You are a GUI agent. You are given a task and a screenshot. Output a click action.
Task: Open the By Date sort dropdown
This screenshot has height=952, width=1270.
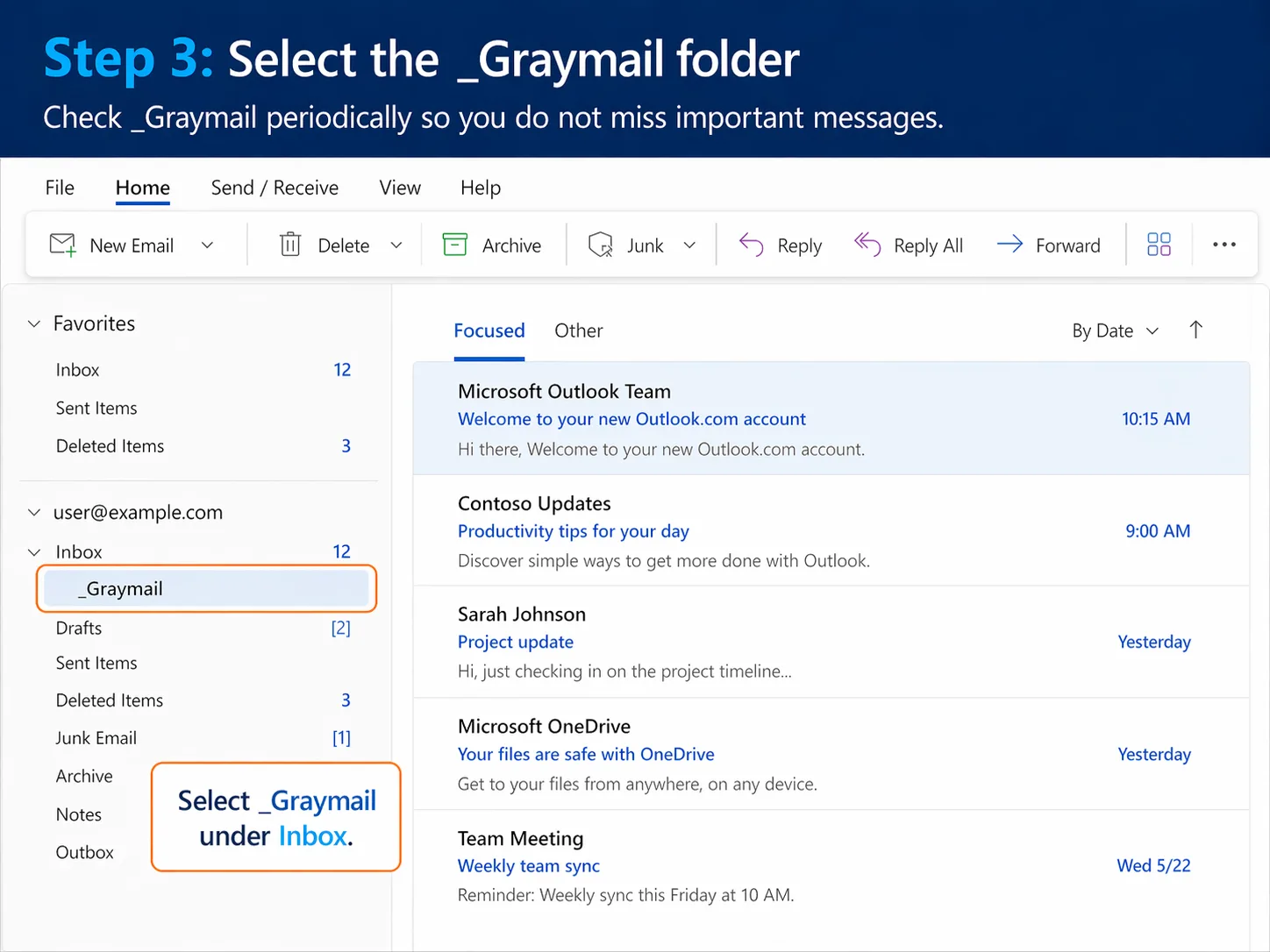[1116, 331]
